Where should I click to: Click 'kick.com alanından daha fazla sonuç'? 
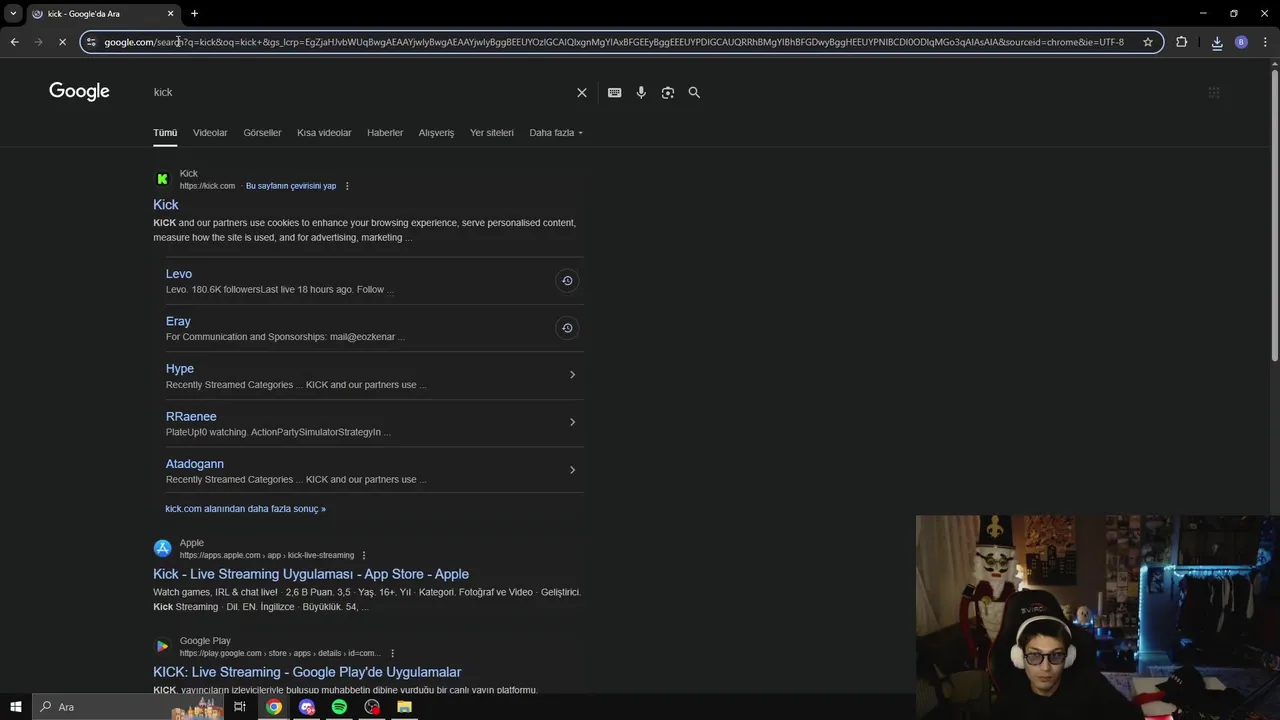click(x=245, y=509)
